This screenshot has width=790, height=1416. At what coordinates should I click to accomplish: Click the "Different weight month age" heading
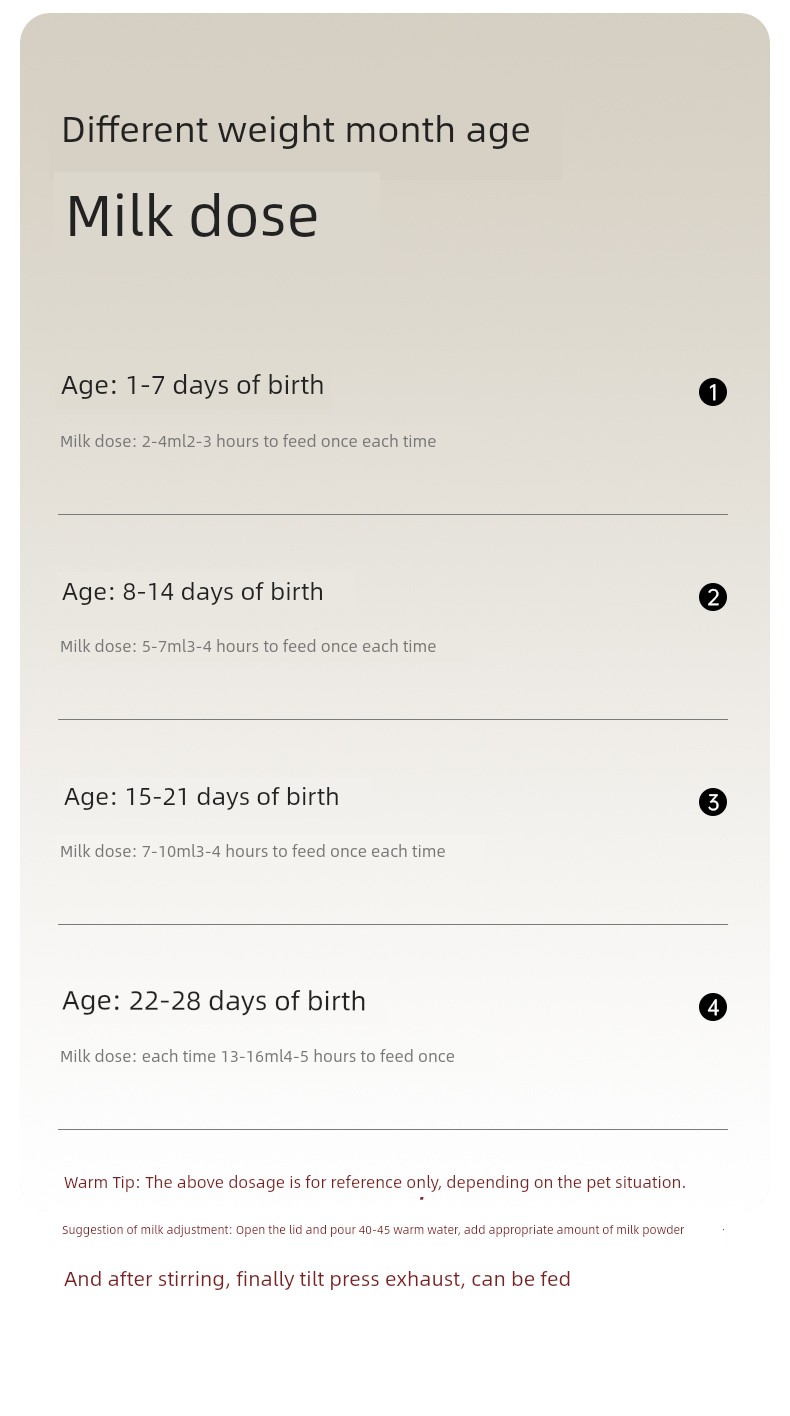coord(296,130)
